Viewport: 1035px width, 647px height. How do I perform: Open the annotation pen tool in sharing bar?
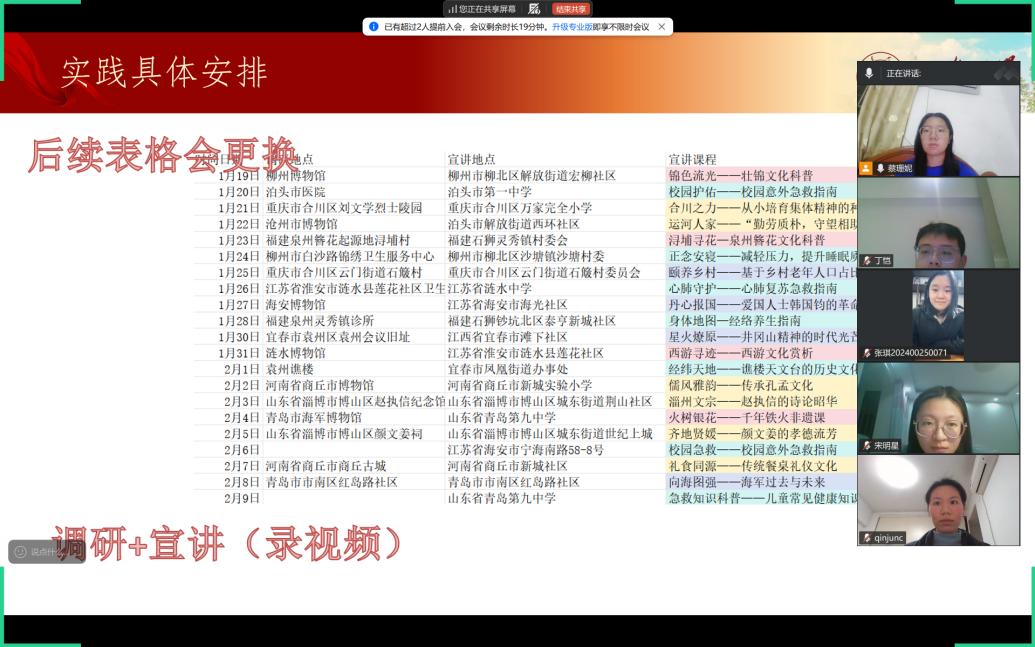pos(535,8)
